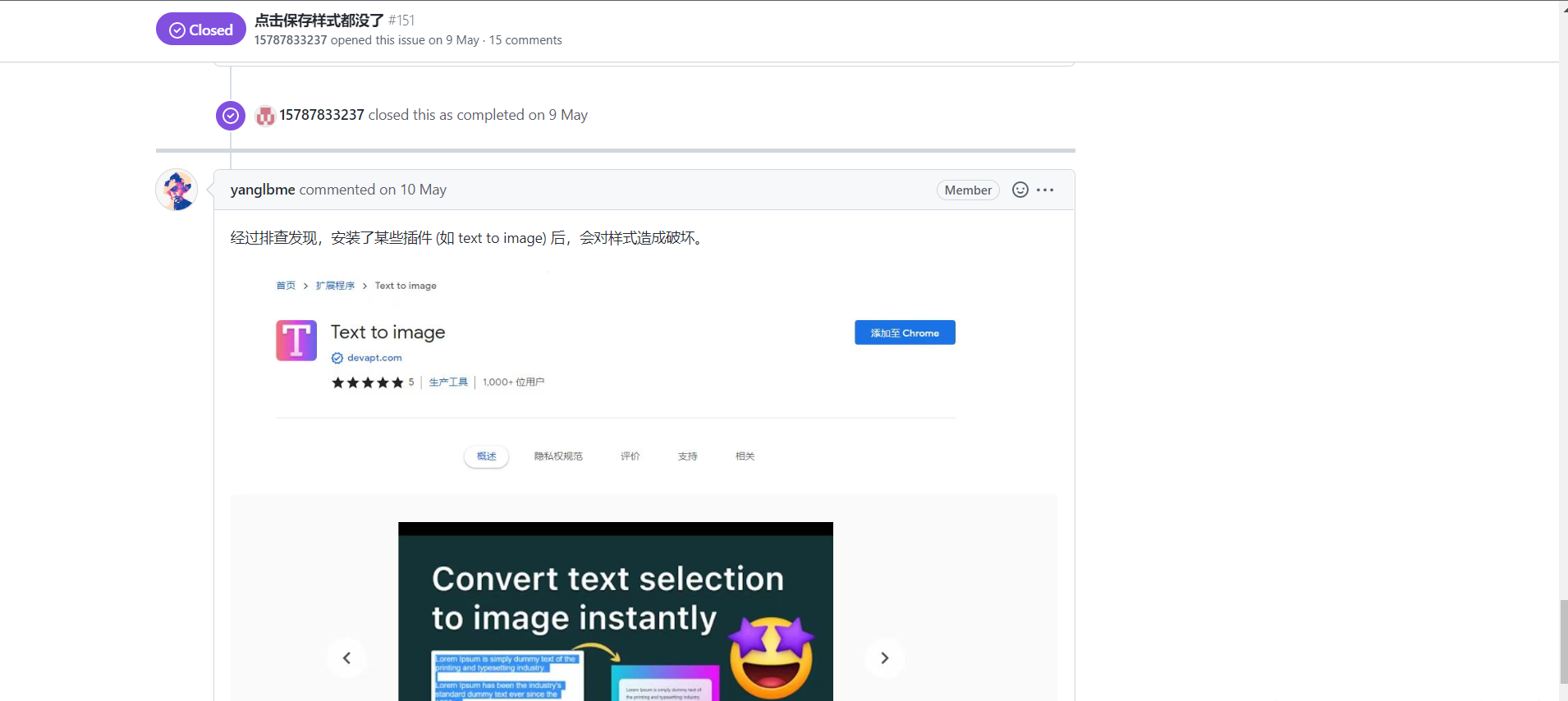Viewport: 1568px width, 701px height.
Task: Select the 隐私权规范 tab
Action: click(558, 456)
